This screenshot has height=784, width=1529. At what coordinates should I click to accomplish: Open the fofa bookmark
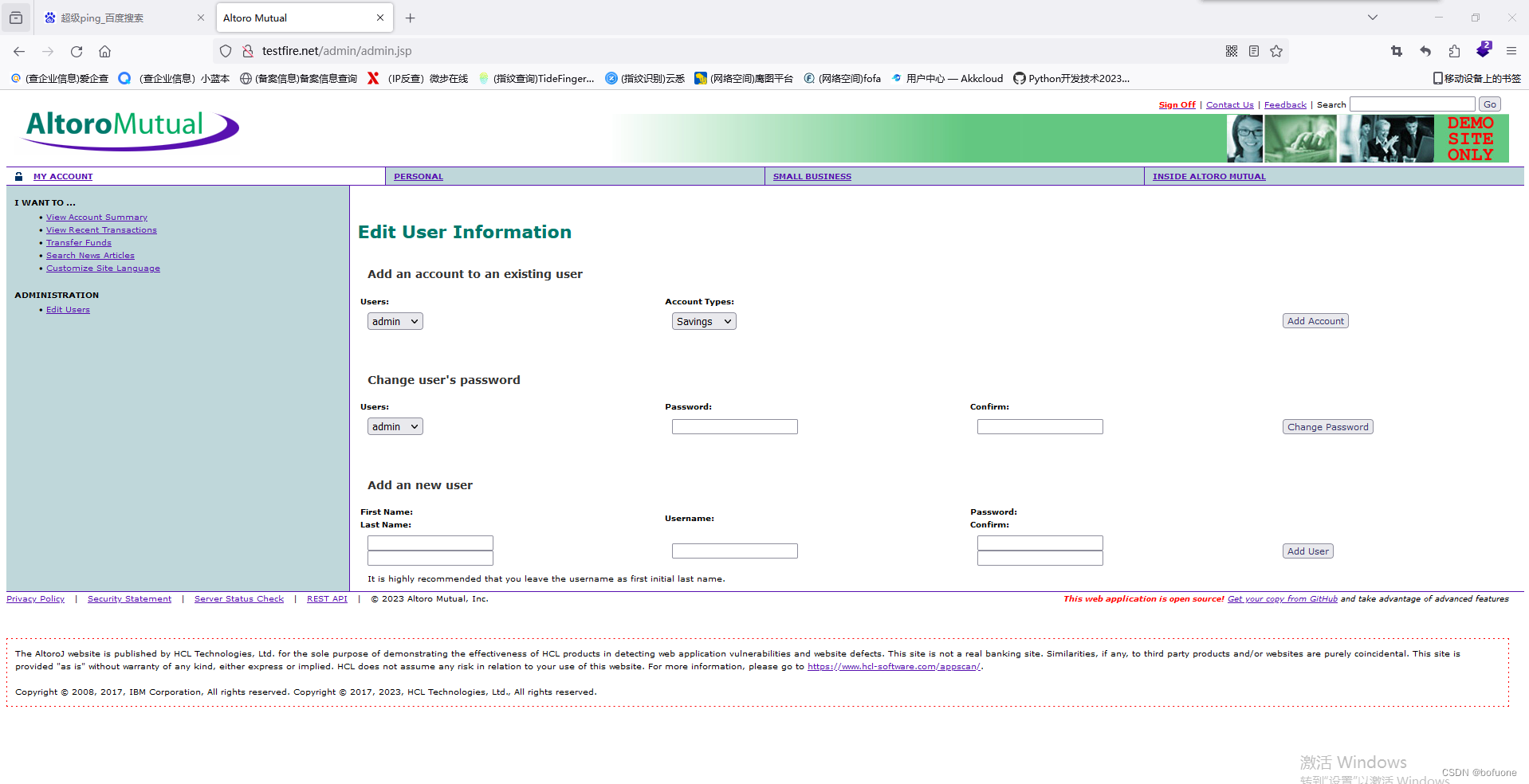[843, 78]
